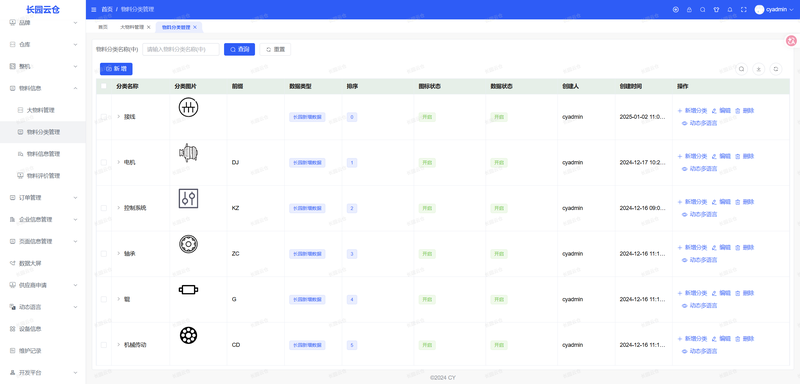Click the lock screen icon in header
The height and width of the screenshot is (384, 800).
689,9
